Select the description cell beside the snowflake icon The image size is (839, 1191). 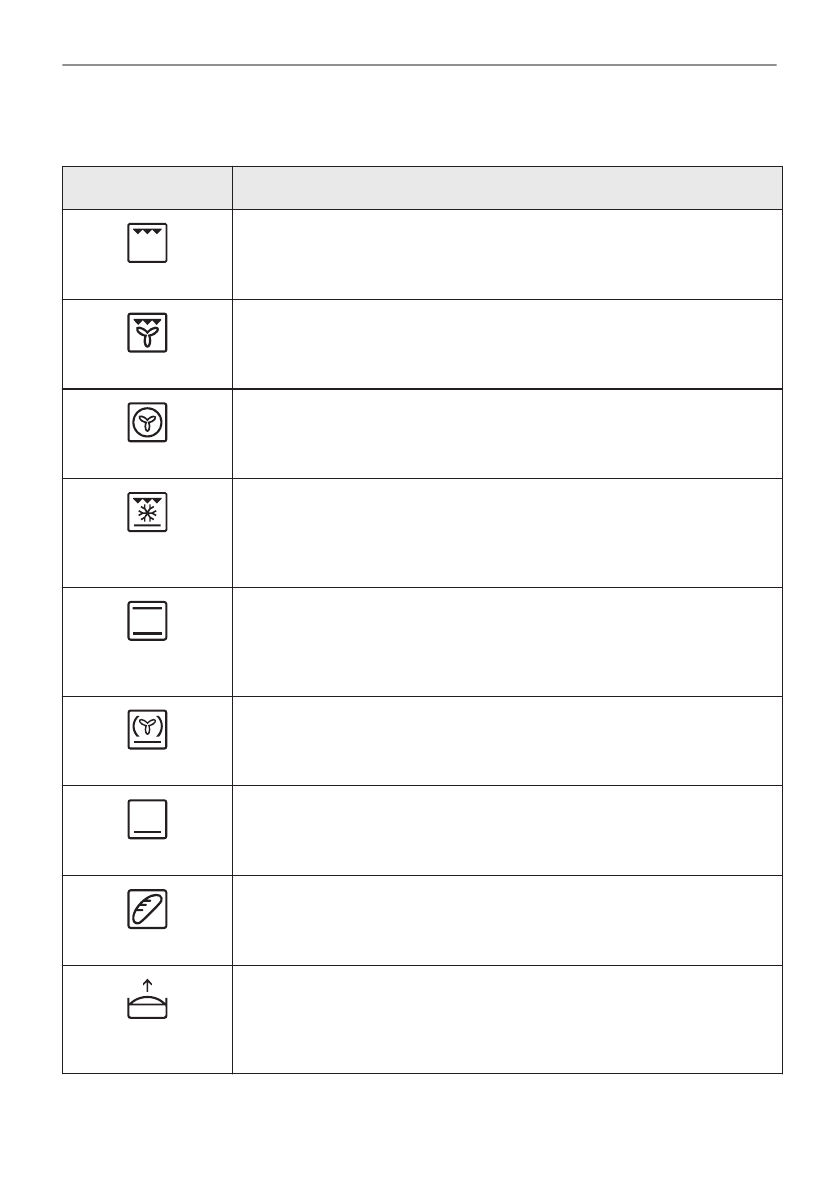pyautogui.click(x=507, y=532)
